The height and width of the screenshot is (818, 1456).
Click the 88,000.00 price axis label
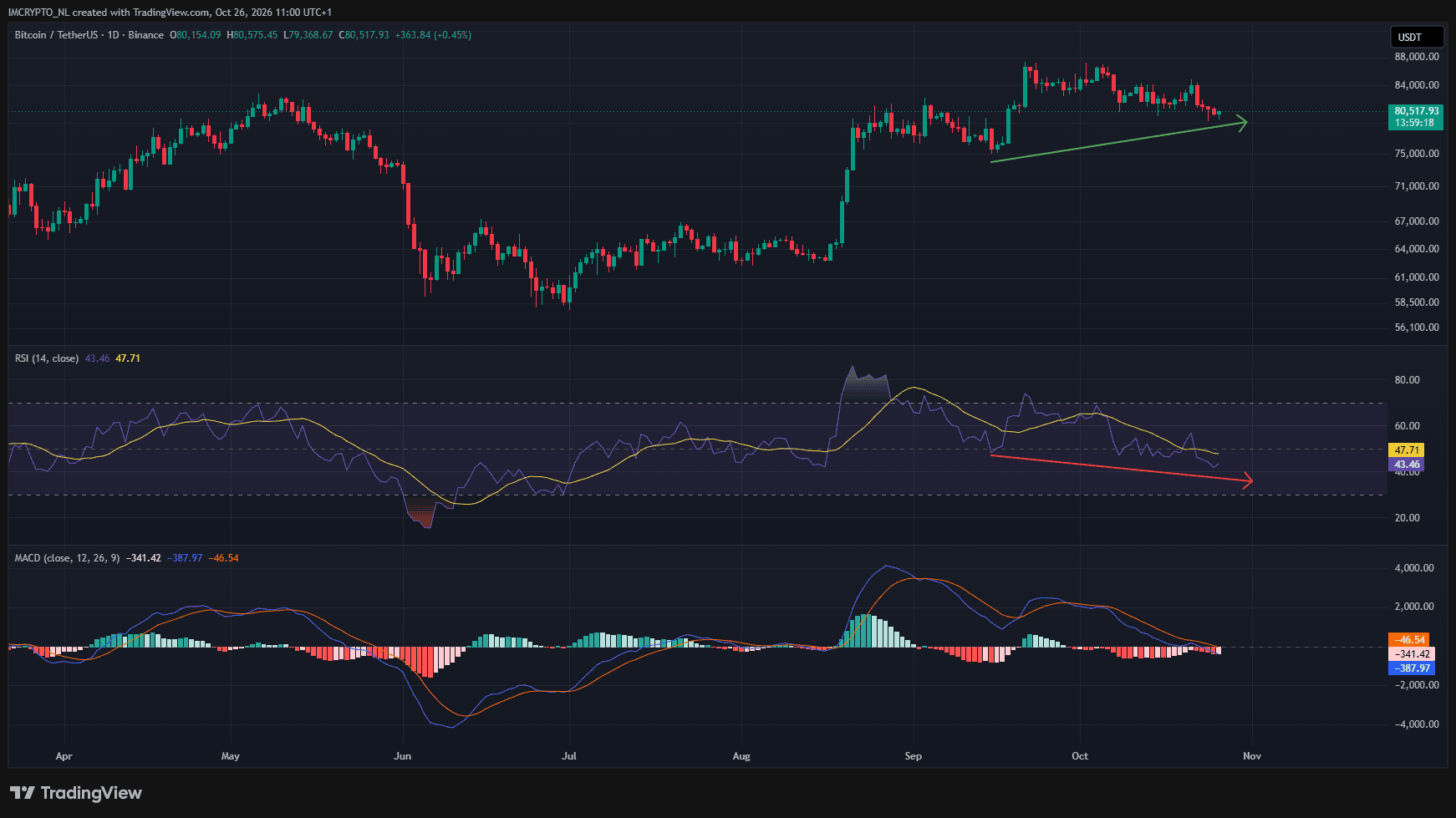click(x=1417, y=57)
